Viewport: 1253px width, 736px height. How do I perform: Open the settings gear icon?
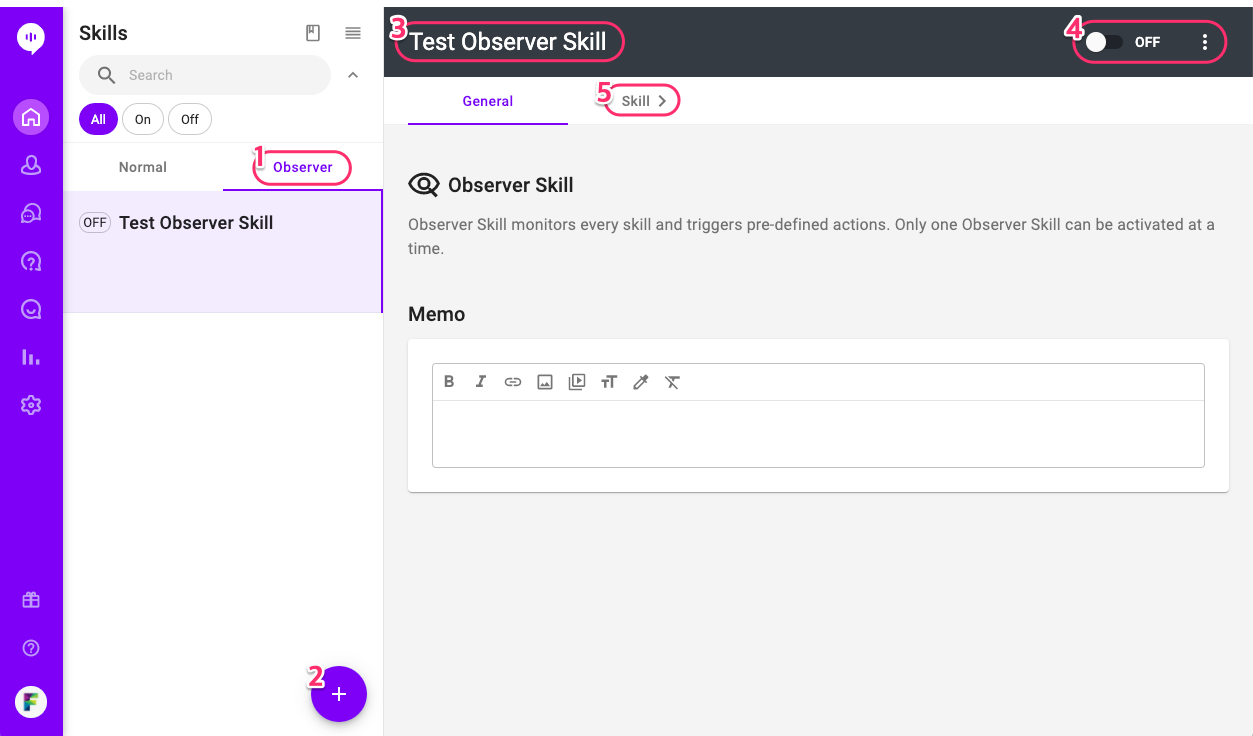point(31,405)
